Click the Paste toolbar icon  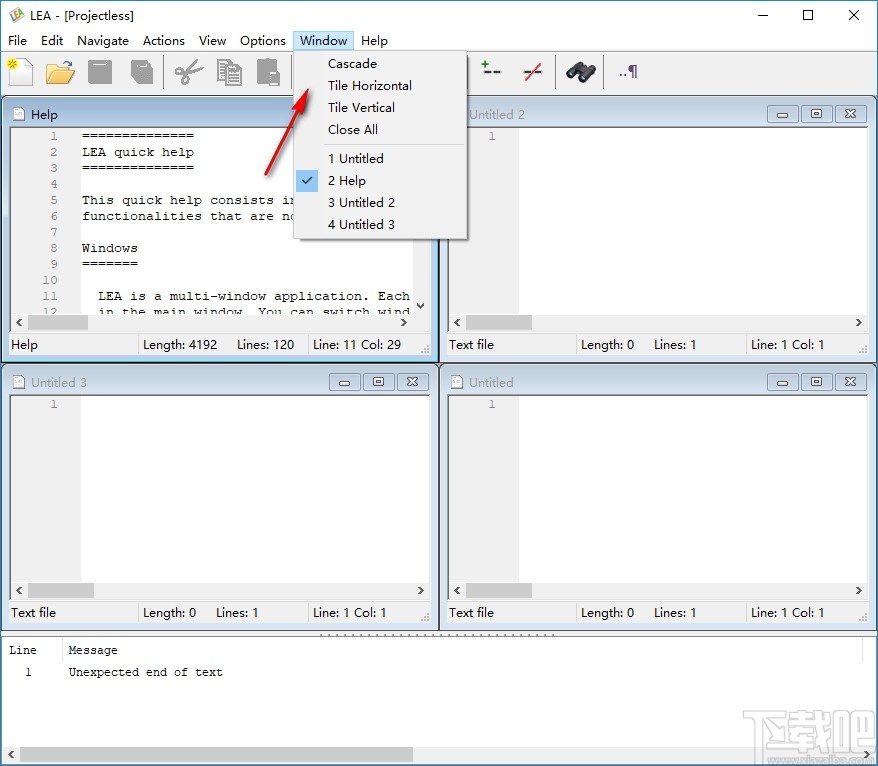(268, 72)
